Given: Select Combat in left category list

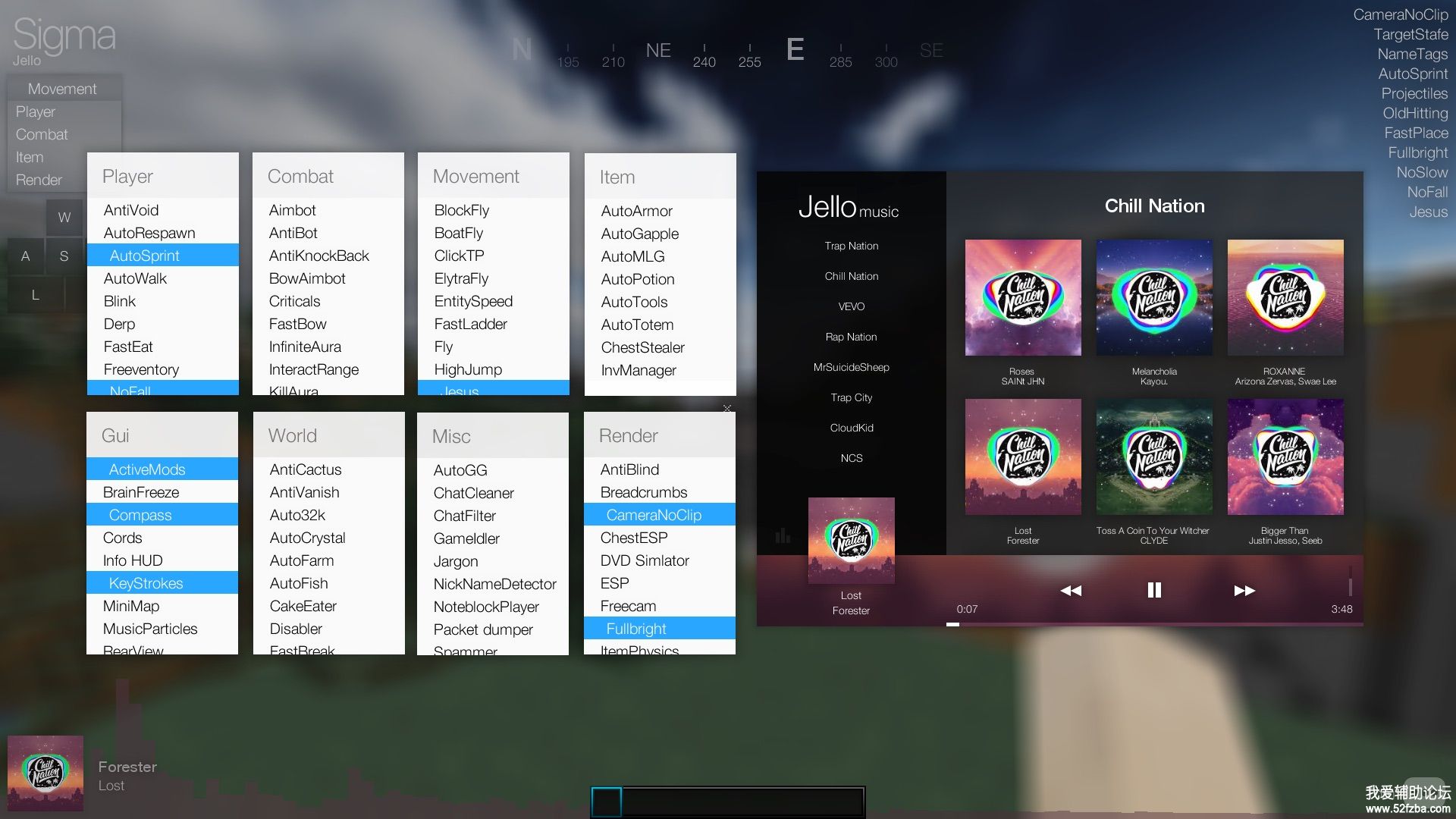Looking at the screenshot, I should [42, 134].
